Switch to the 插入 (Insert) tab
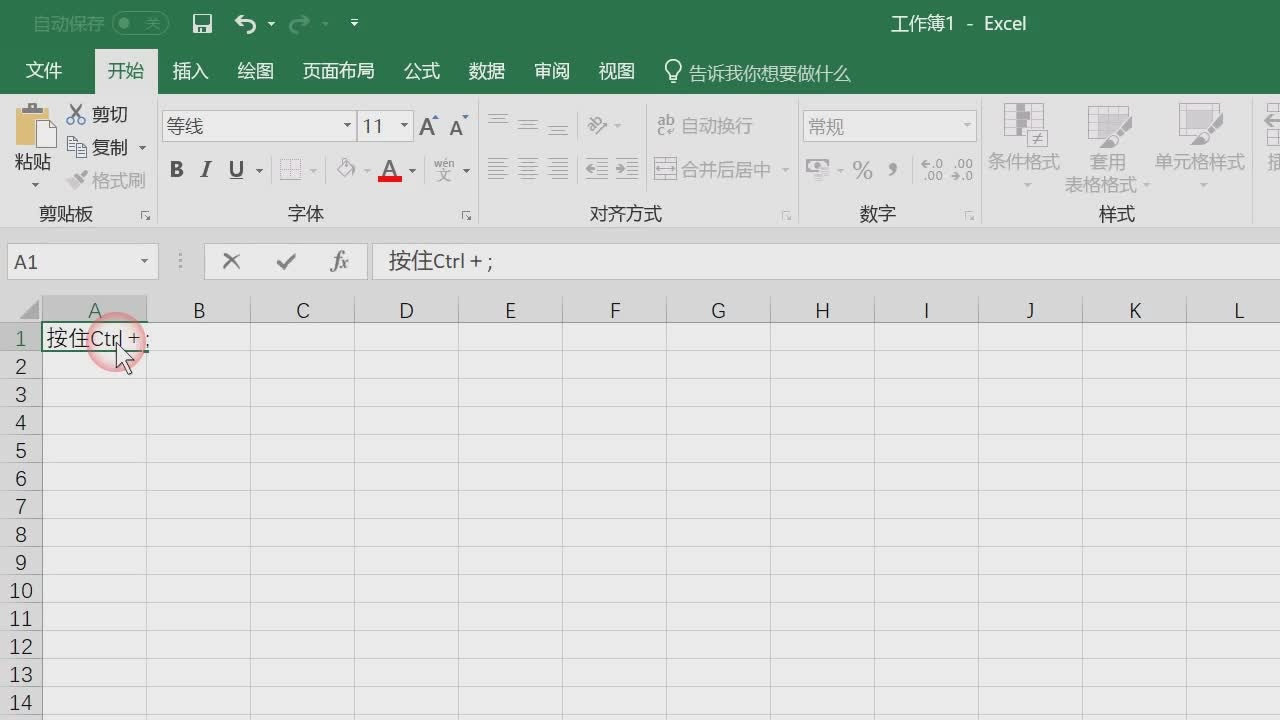Viewport: 1280px width, 720px height. pyautogui.click(x=190, y=71)
